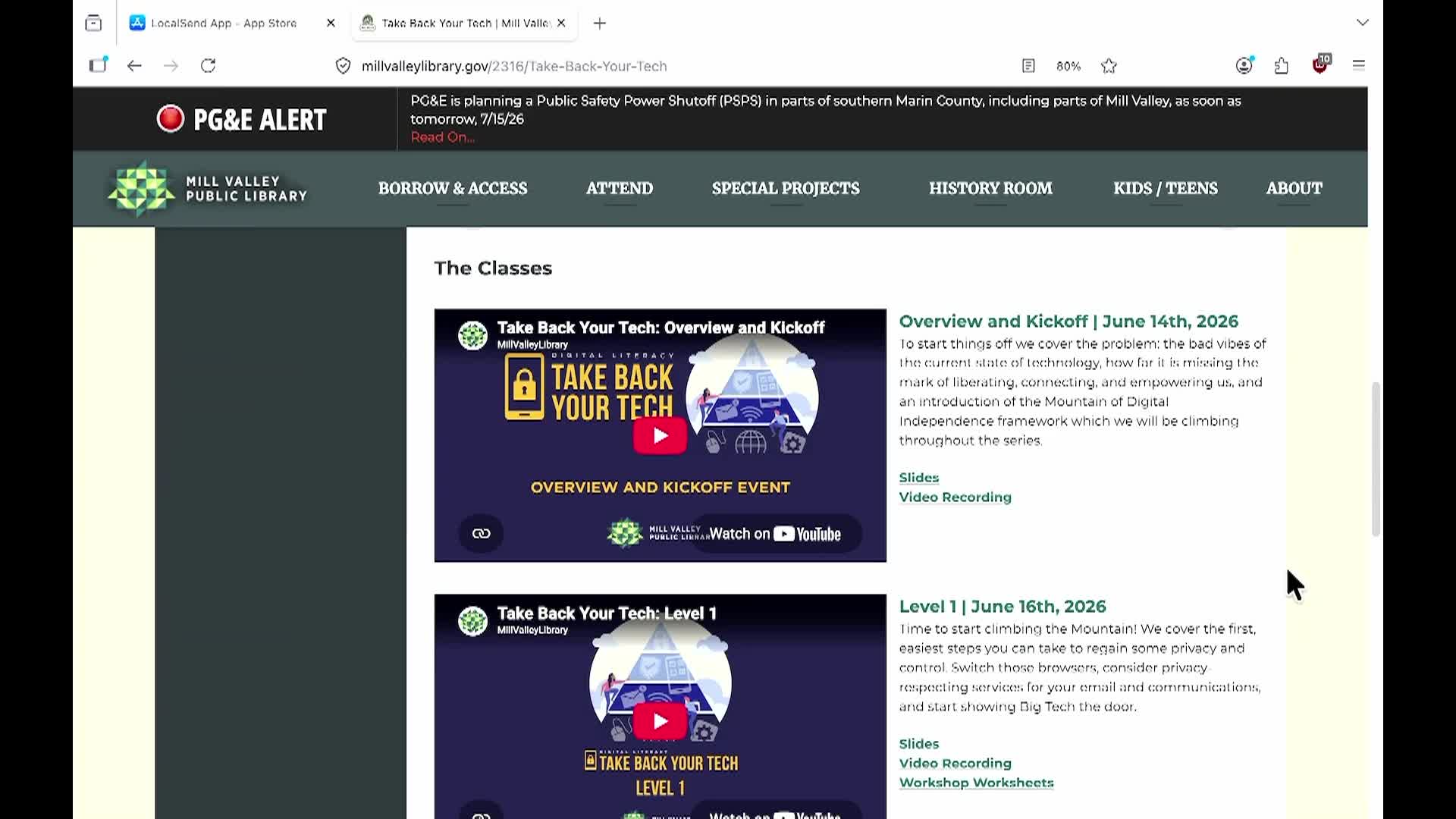Image resolution: width=1456 pixels, height=819 pixels.
Task: Open the tab overview icon
Action: click(x=93, y=23)
